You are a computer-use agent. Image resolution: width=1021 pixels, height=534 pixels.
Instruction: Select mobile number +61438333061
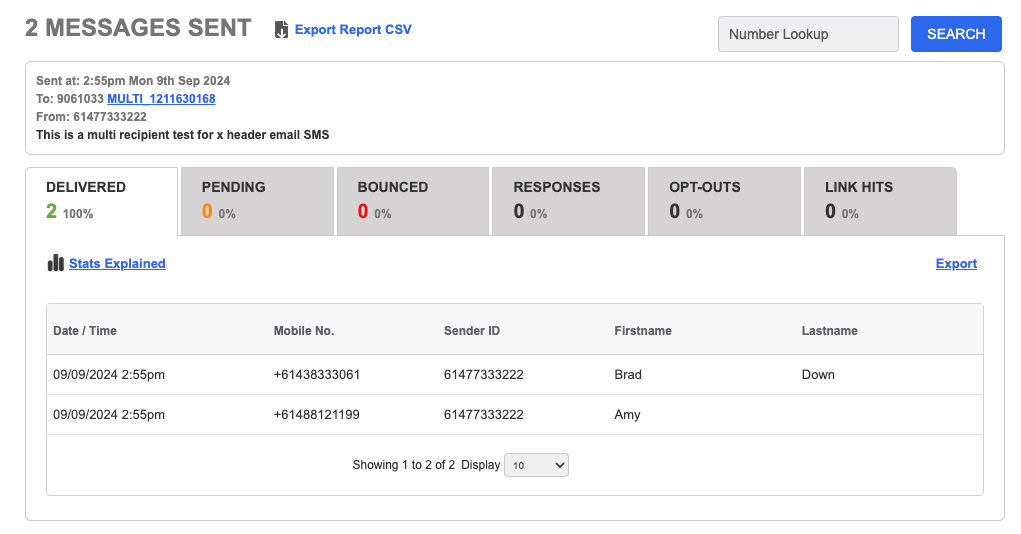coord(316,374)
